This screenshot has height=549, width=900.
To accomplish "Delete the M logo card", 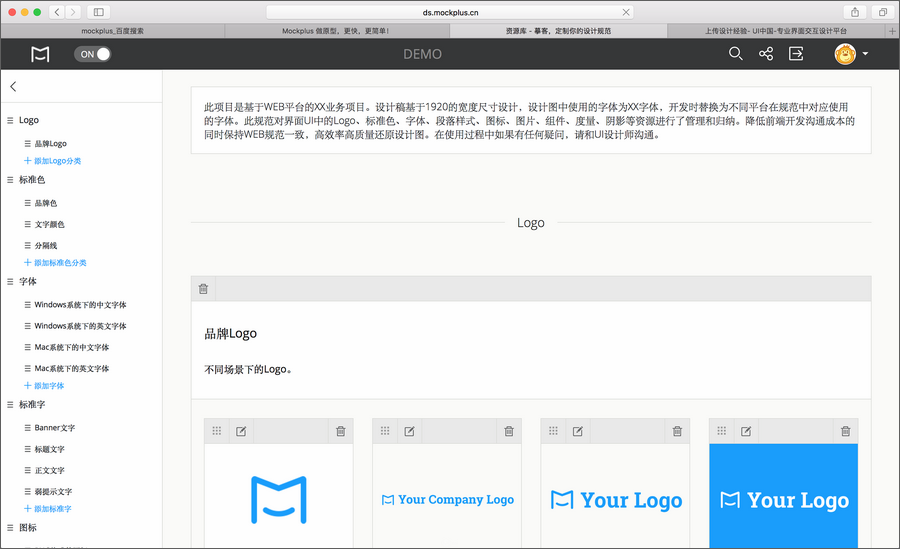I will 341,431.
